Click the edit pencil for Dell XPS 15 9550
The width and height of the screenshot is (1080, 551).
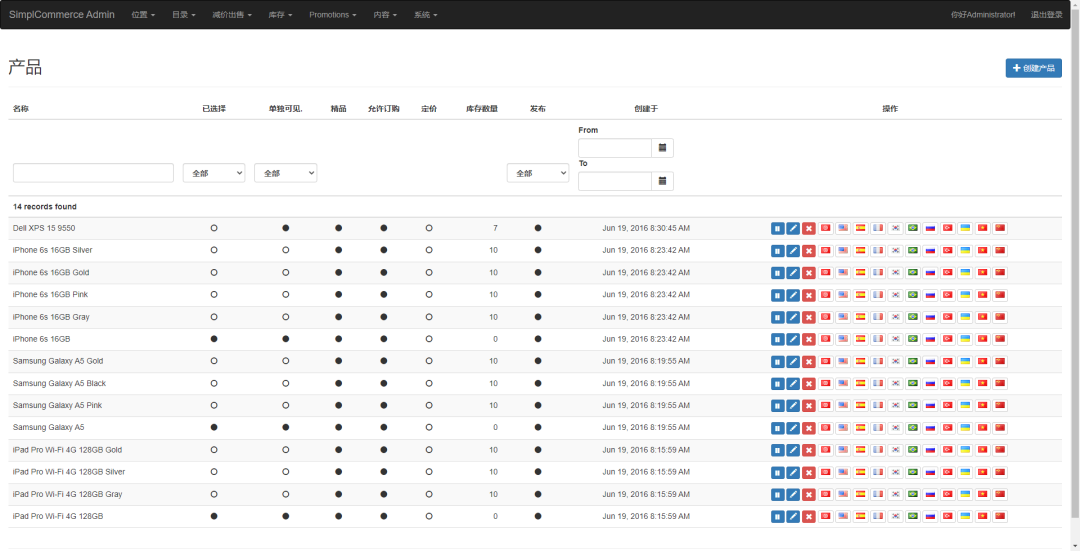tap(793, 228)
